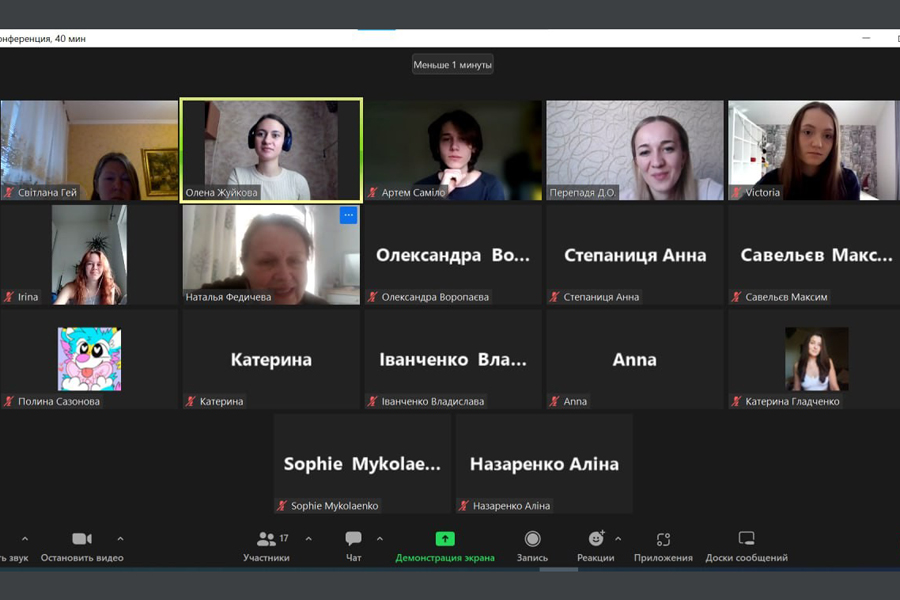Click the large Олександра Во... tile name
The image size is (900, 600).
point(453,255)
